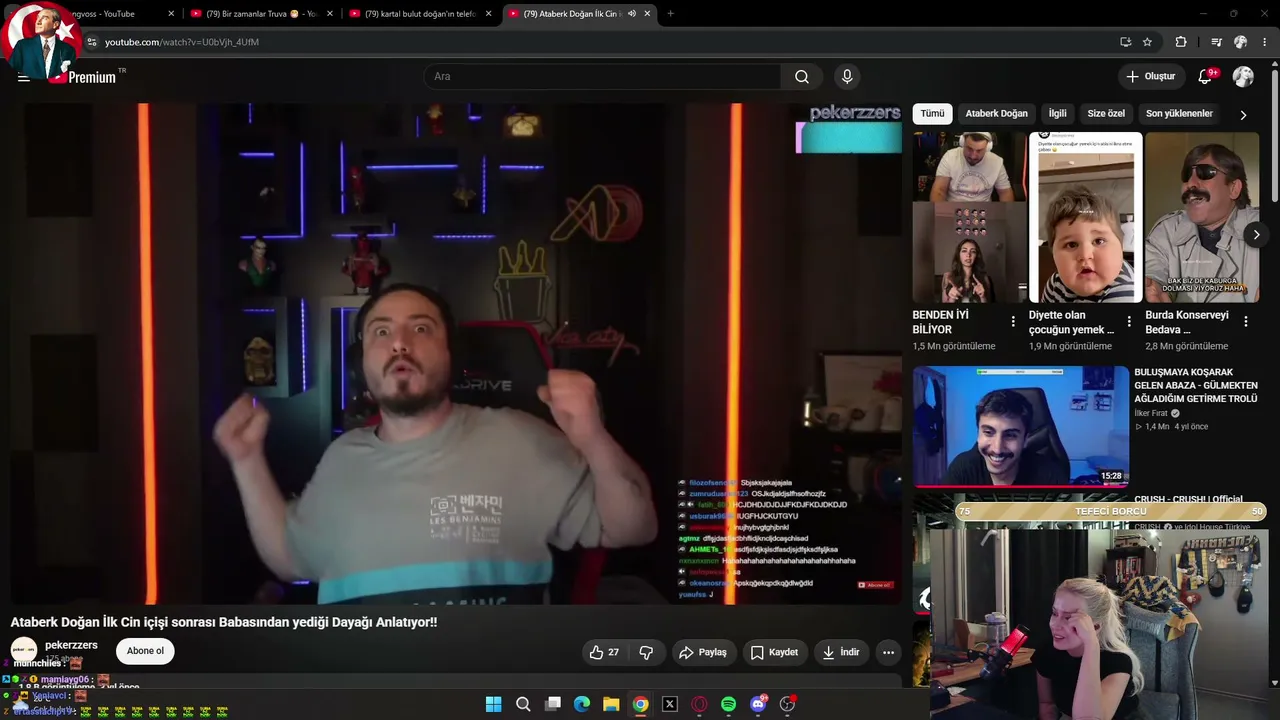1280x720 pixels.
Task: Click the Oluştur create button
Action: (x=1150, y=77)
